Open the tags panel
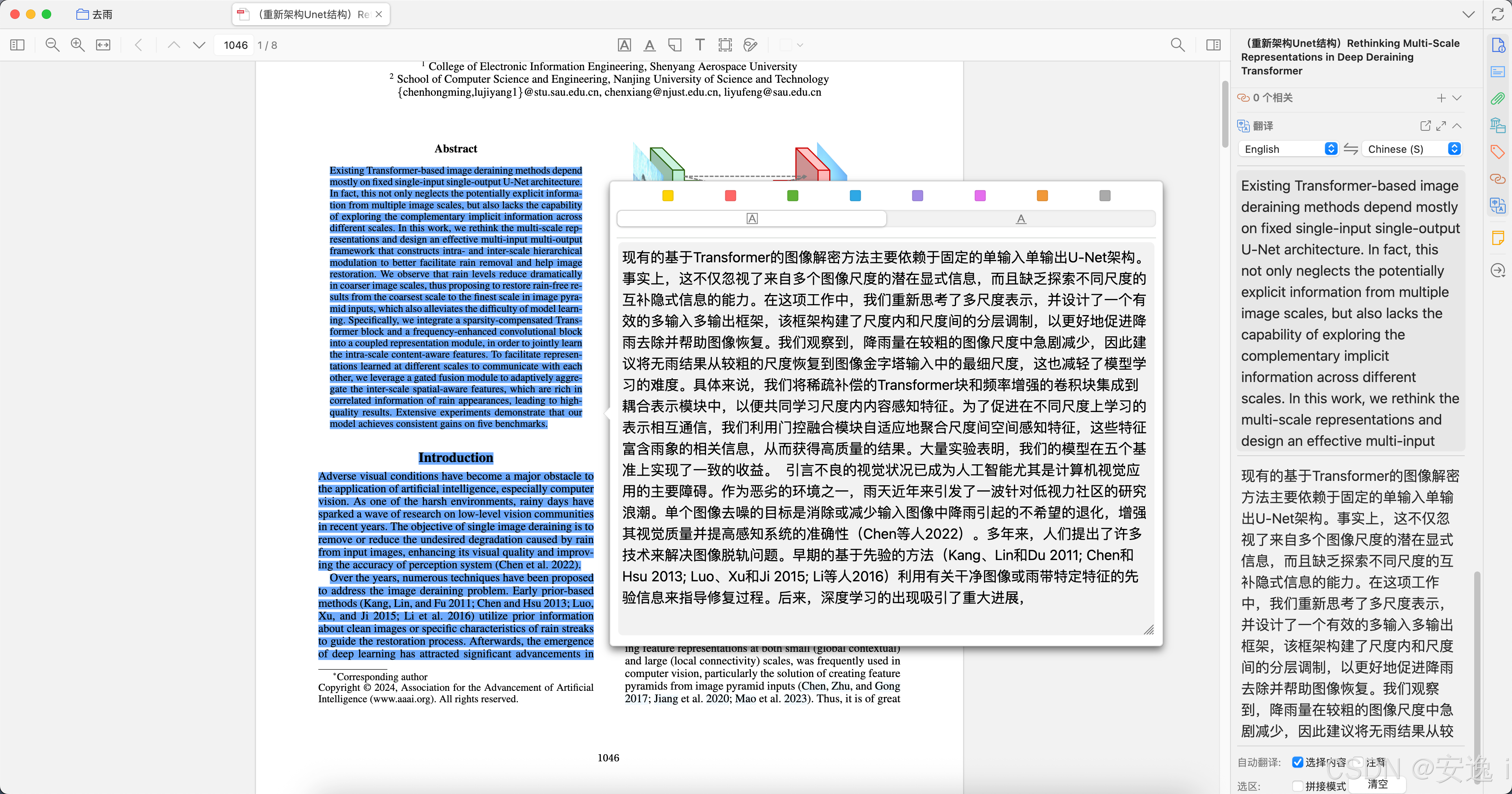The image size is (1512, 794). point(1498,152)
